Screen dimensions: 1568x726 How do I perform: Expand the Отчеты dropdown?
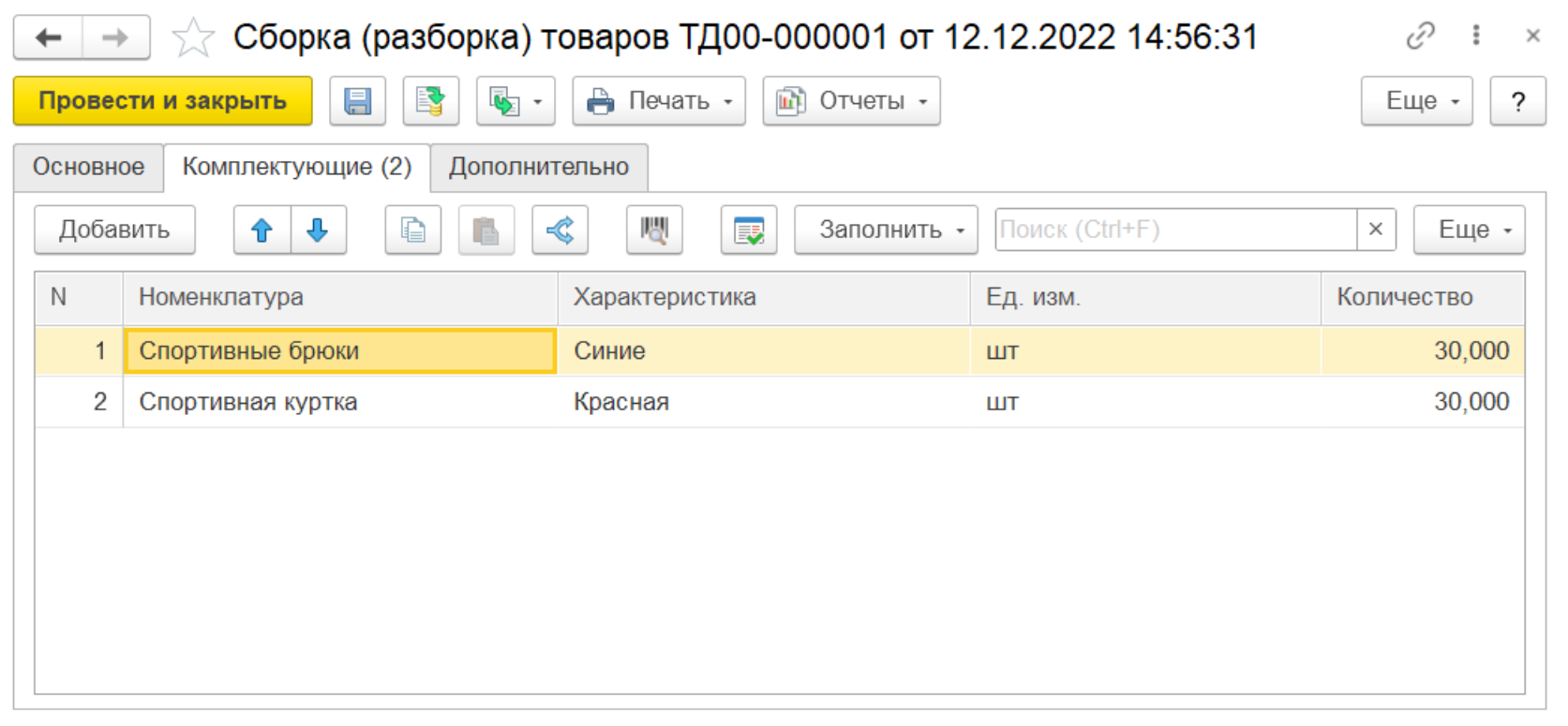point(851,101)
